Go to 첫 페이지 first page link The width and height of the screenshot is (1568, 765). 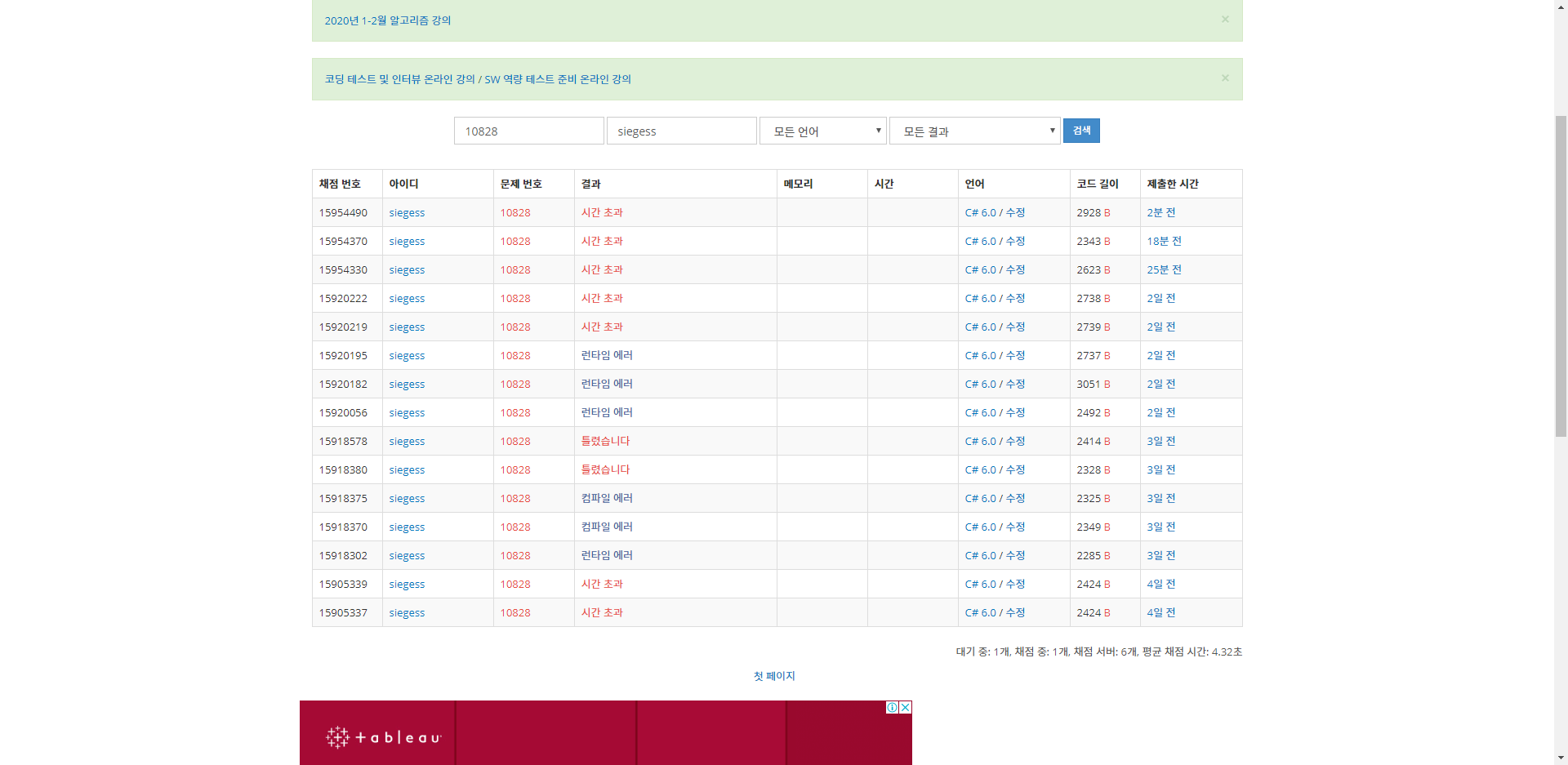773,676
